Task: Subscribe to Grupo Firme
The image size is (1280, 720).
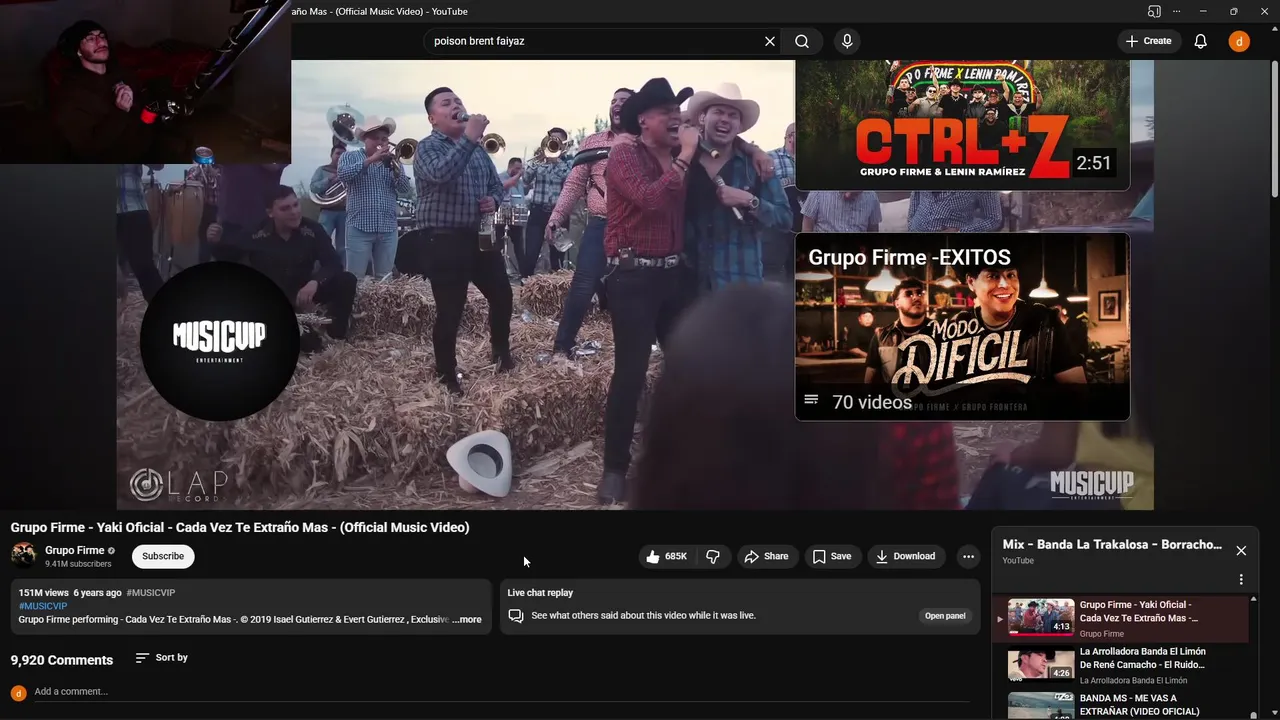Action: [x=163, y=556]
